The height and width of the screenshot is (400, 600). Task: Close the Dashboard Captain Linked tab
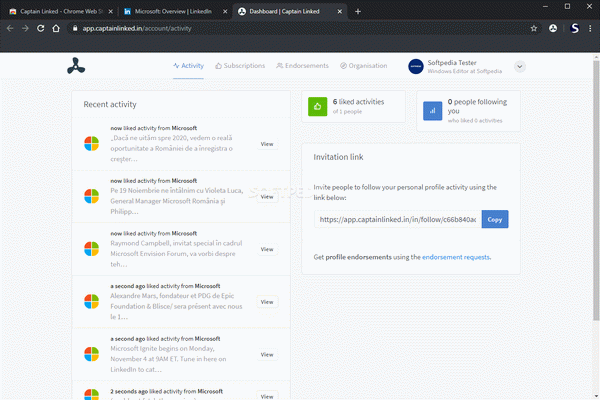(x=339, y=11)
